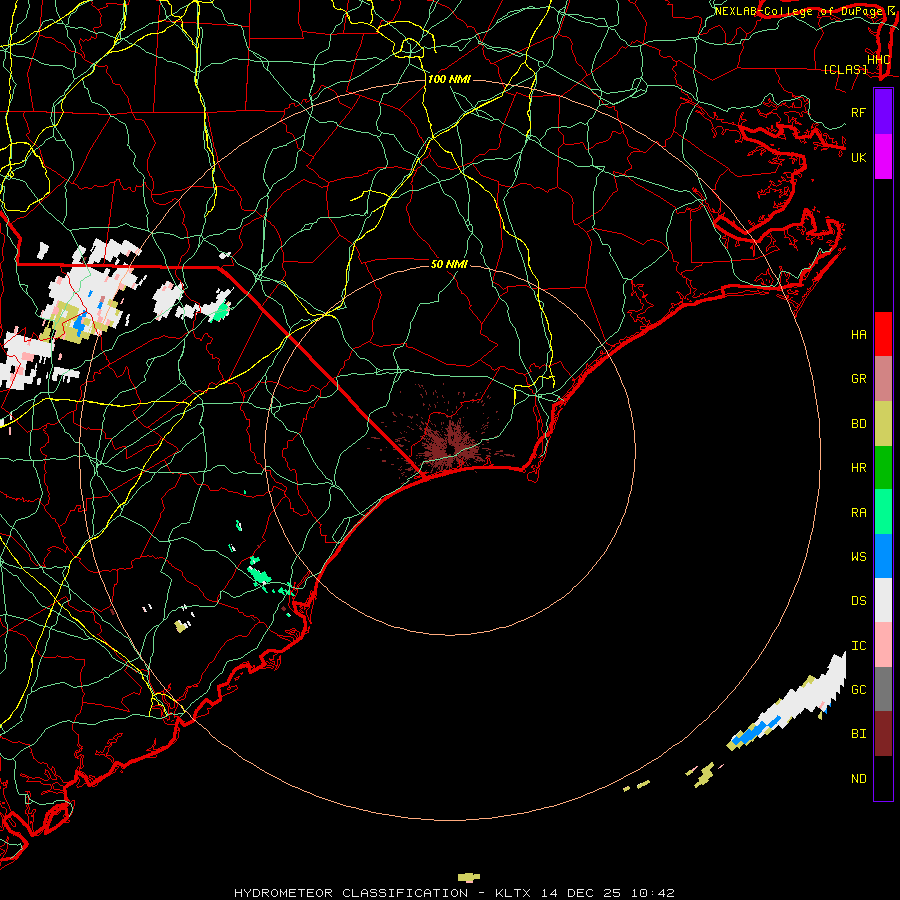900x900 pixels.
Task: Click the IC legend label
Action: point(859,646)
